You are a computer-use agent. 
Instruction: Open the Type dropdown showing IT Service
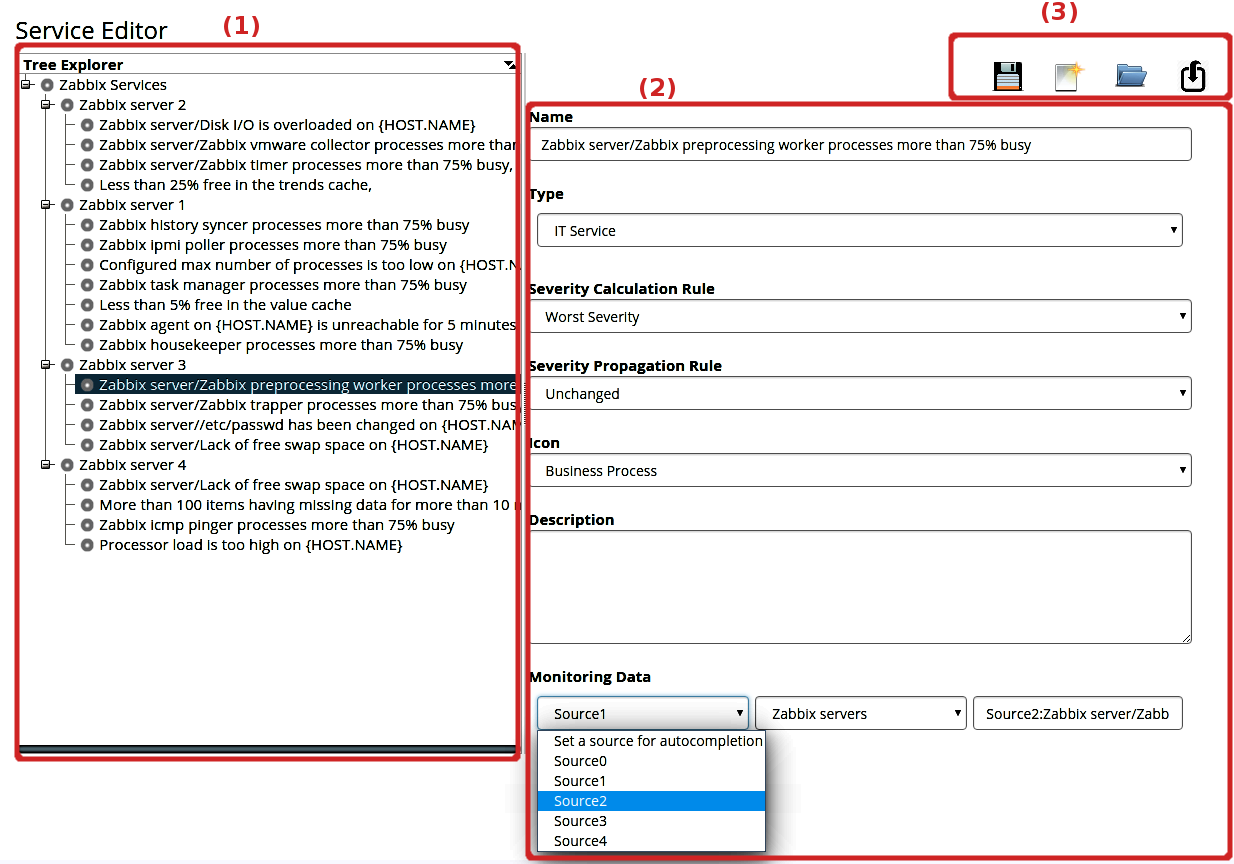click(x=859, y=230)
